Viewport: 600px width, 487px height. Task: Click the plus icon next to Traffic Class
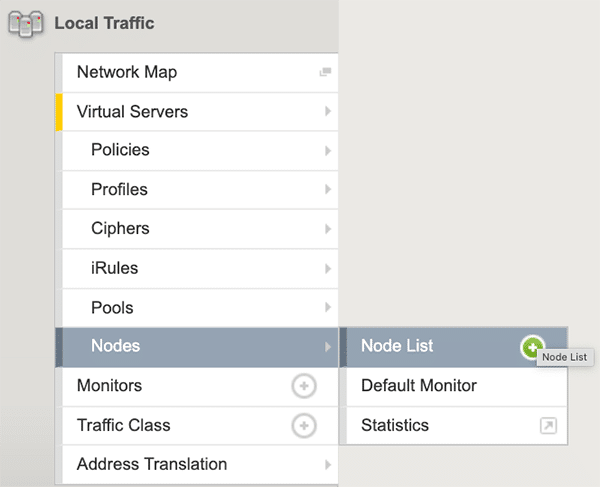[303, 426]
